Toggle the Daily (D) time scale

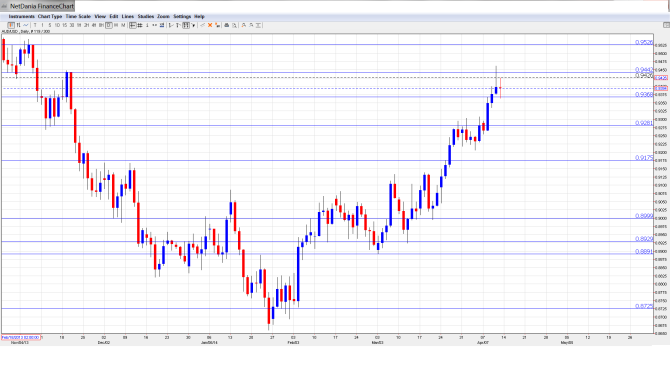pyautogui.click(x=109, y=25)
